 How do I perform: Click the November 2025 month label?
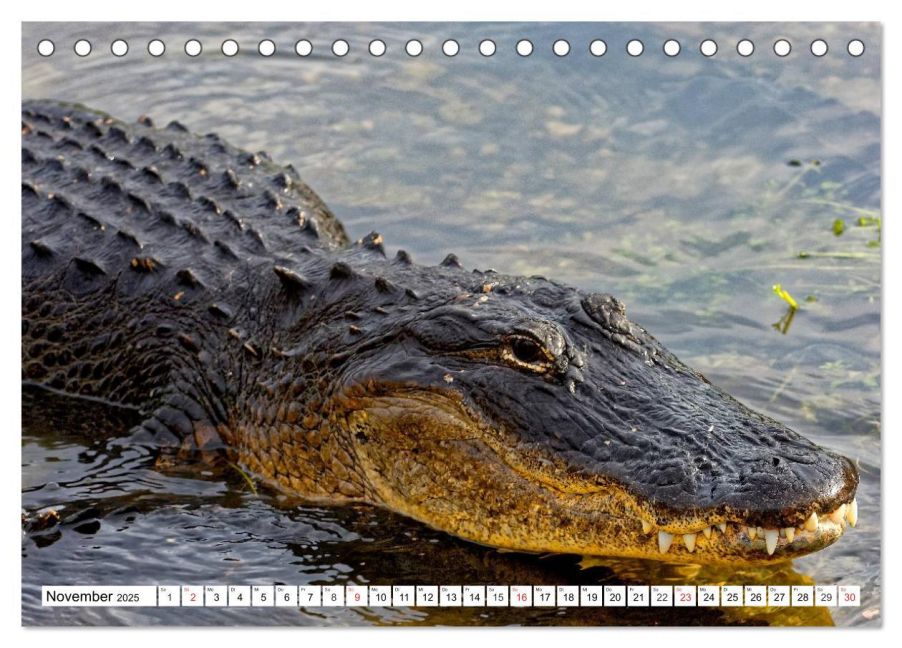(92, 597)
